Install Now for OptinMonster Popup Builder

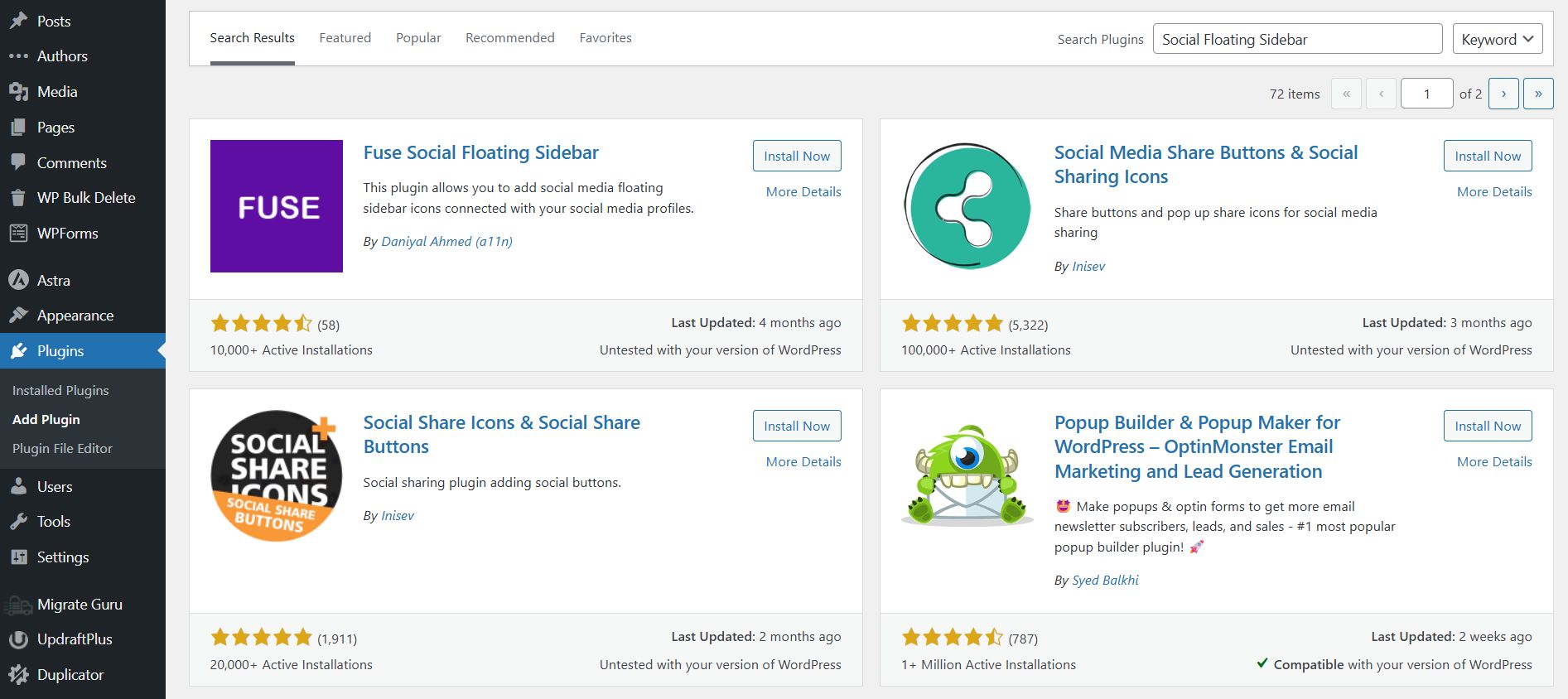click(x=1488, y=426)
